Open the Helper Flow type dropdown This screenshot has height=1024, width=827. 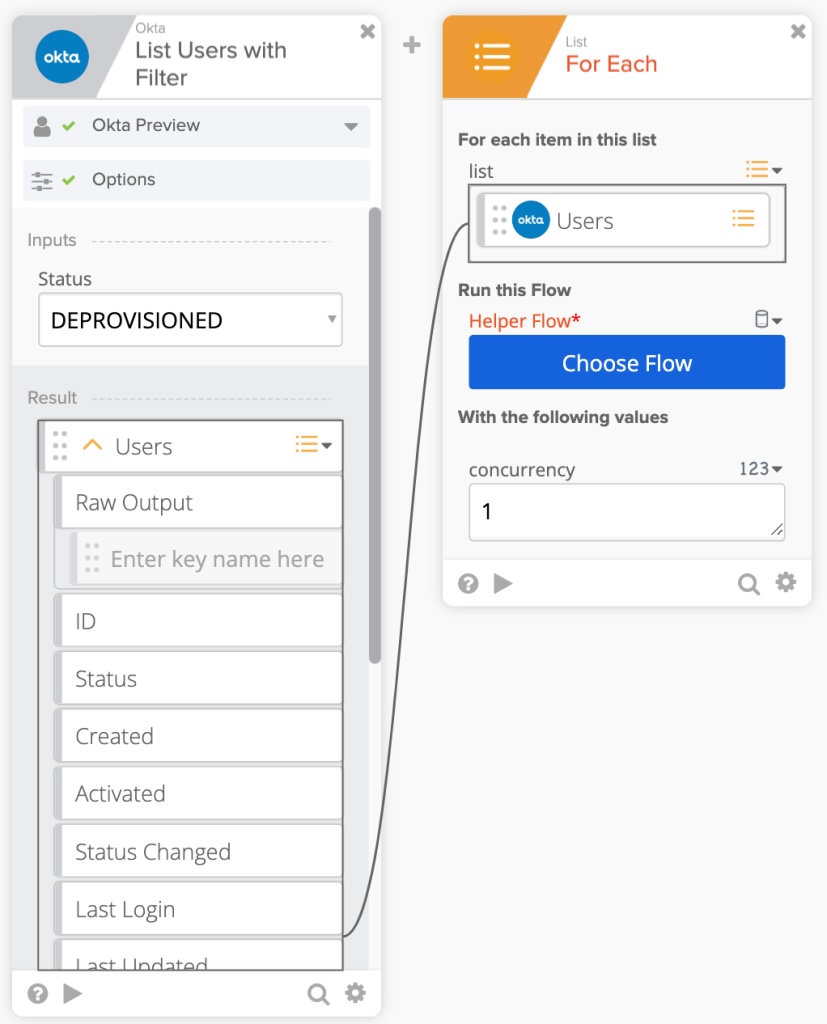pos(767,320)
